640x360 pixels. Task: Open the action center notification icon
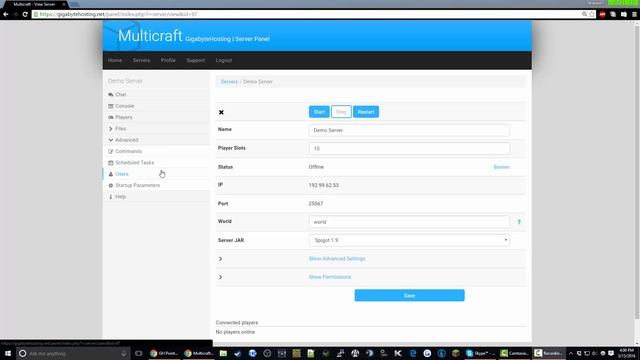(x=611, y=353)
